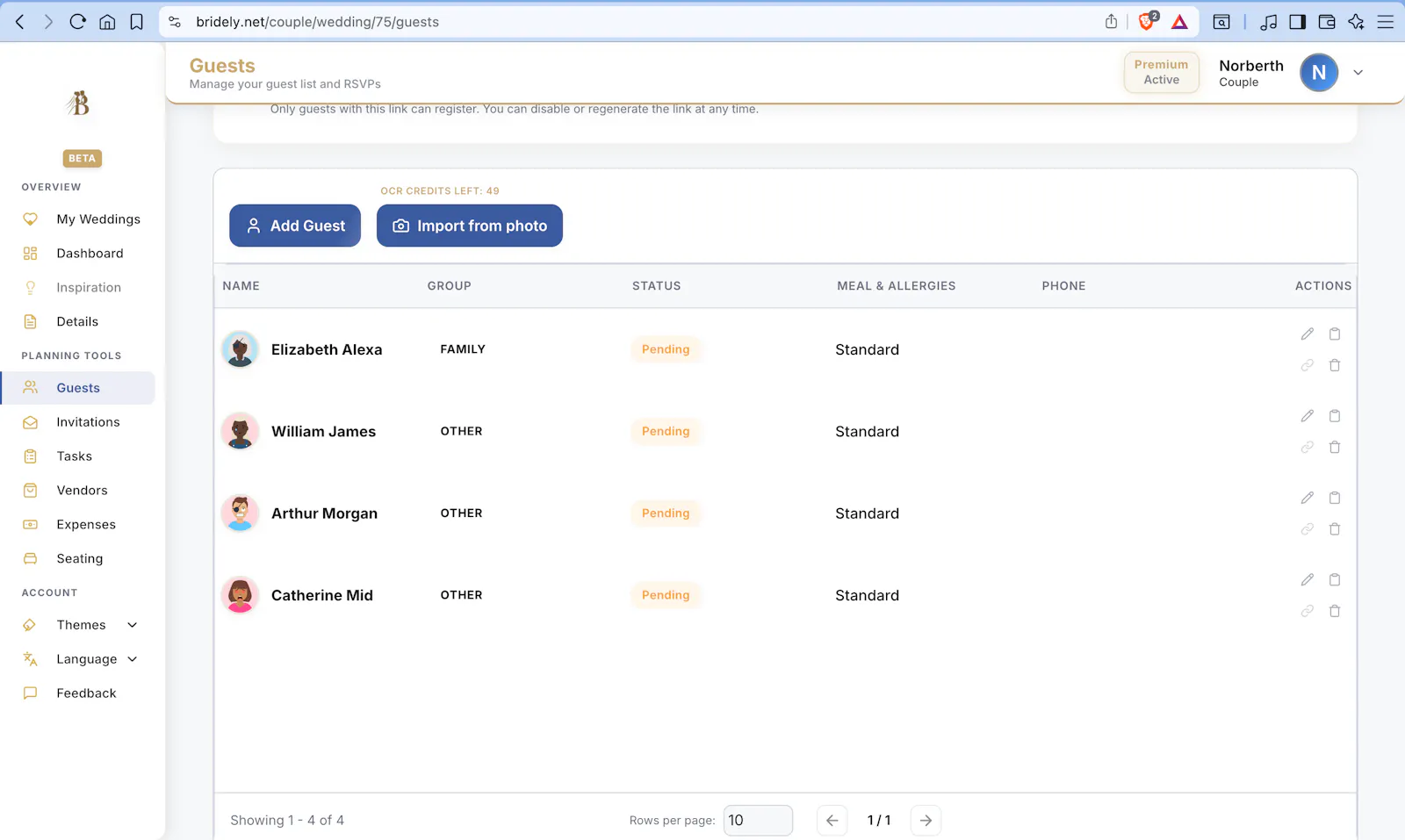This screenshot has height=840, width=1405.
Task: Click the Rows per page field
Action: point(758,821)
